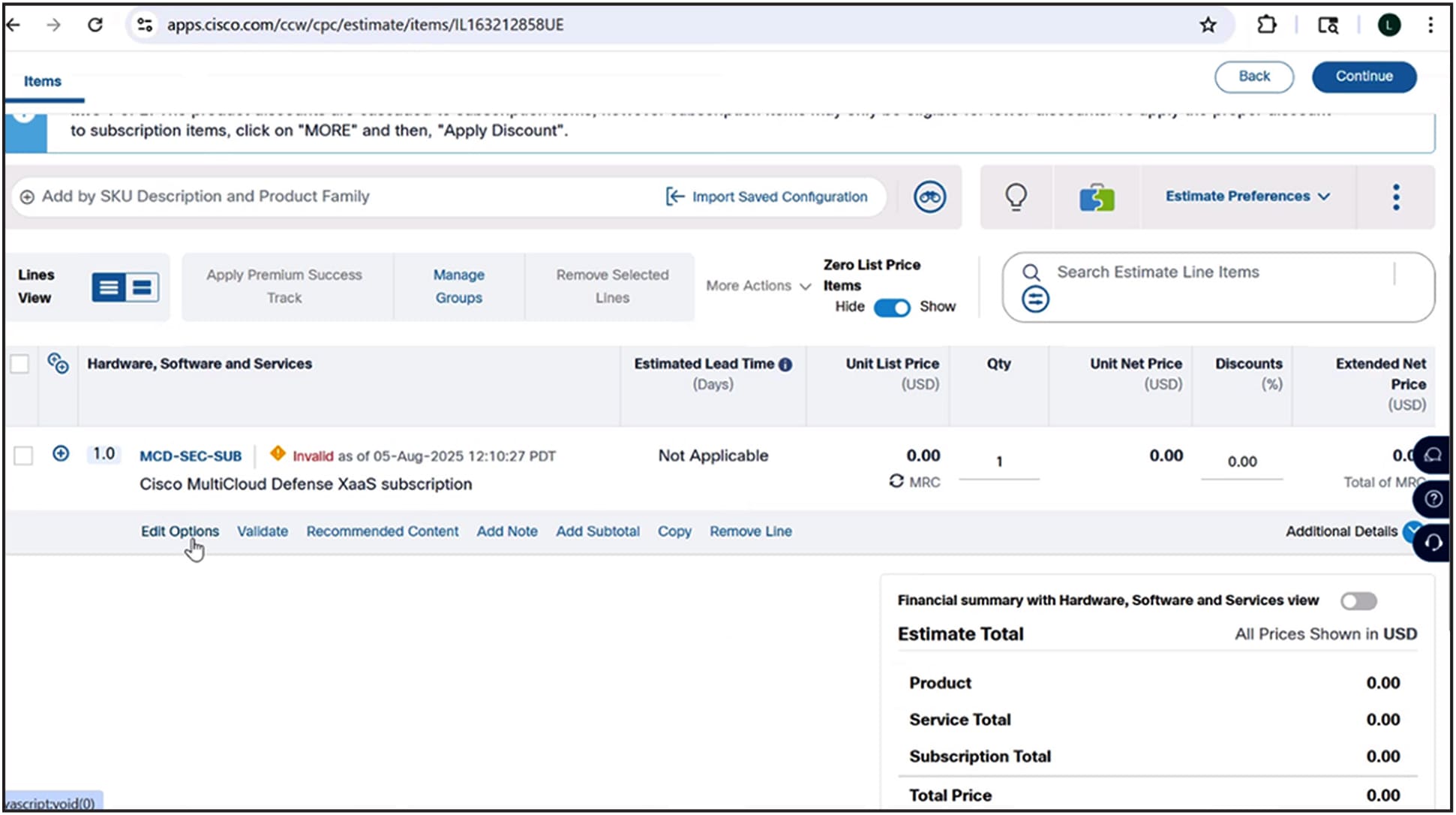Check the MCD-SEC-SUB line checkbox
This screenshot has height=815, width=1456.
point(23,456)
